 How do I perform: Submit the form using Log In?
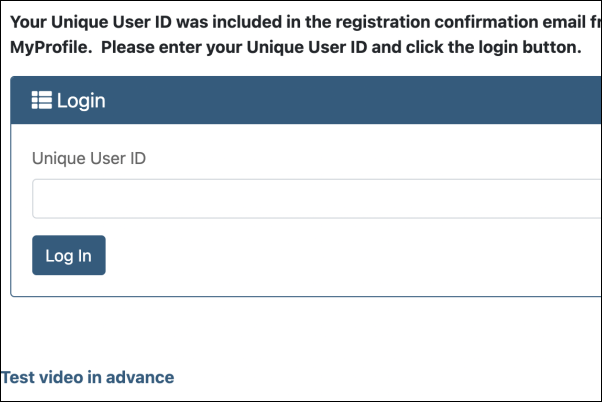click(69, 255)
